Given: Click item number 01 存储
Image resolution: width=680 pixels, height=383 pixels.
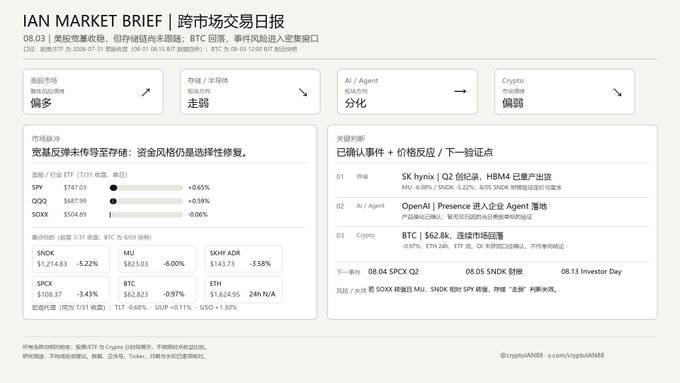Looking at the screenshot, I should coord(352,177).
